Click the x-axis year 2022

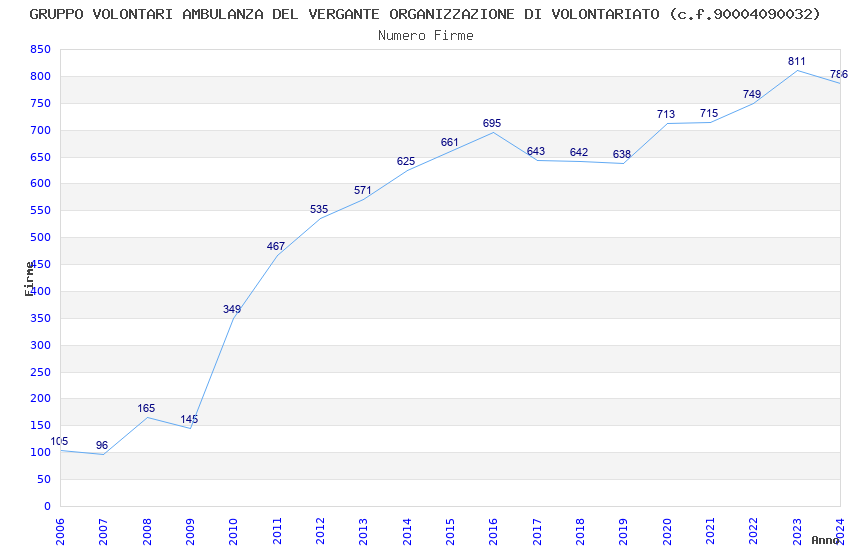(x=754, y=531)
